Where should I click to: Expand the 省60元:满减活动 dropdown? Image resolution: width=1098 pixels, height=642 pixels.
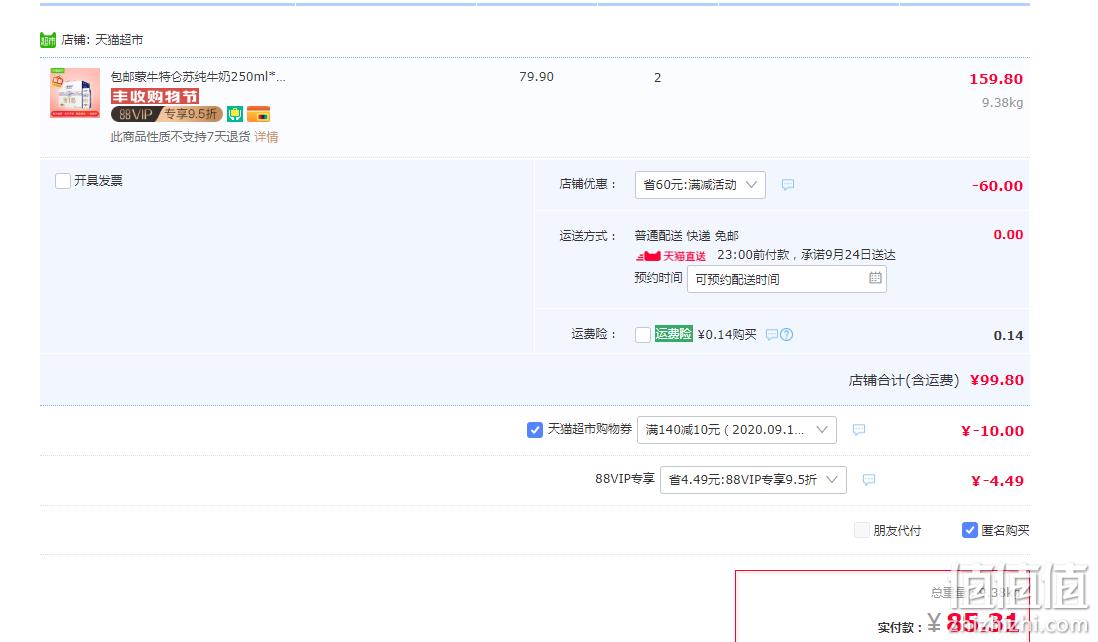[x=700, y=185]
